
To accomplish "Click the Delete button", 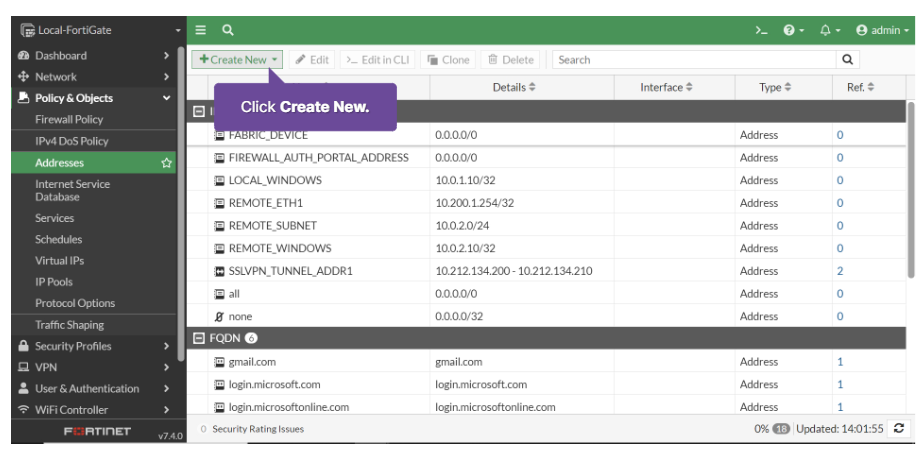I will tap(511, 59).
